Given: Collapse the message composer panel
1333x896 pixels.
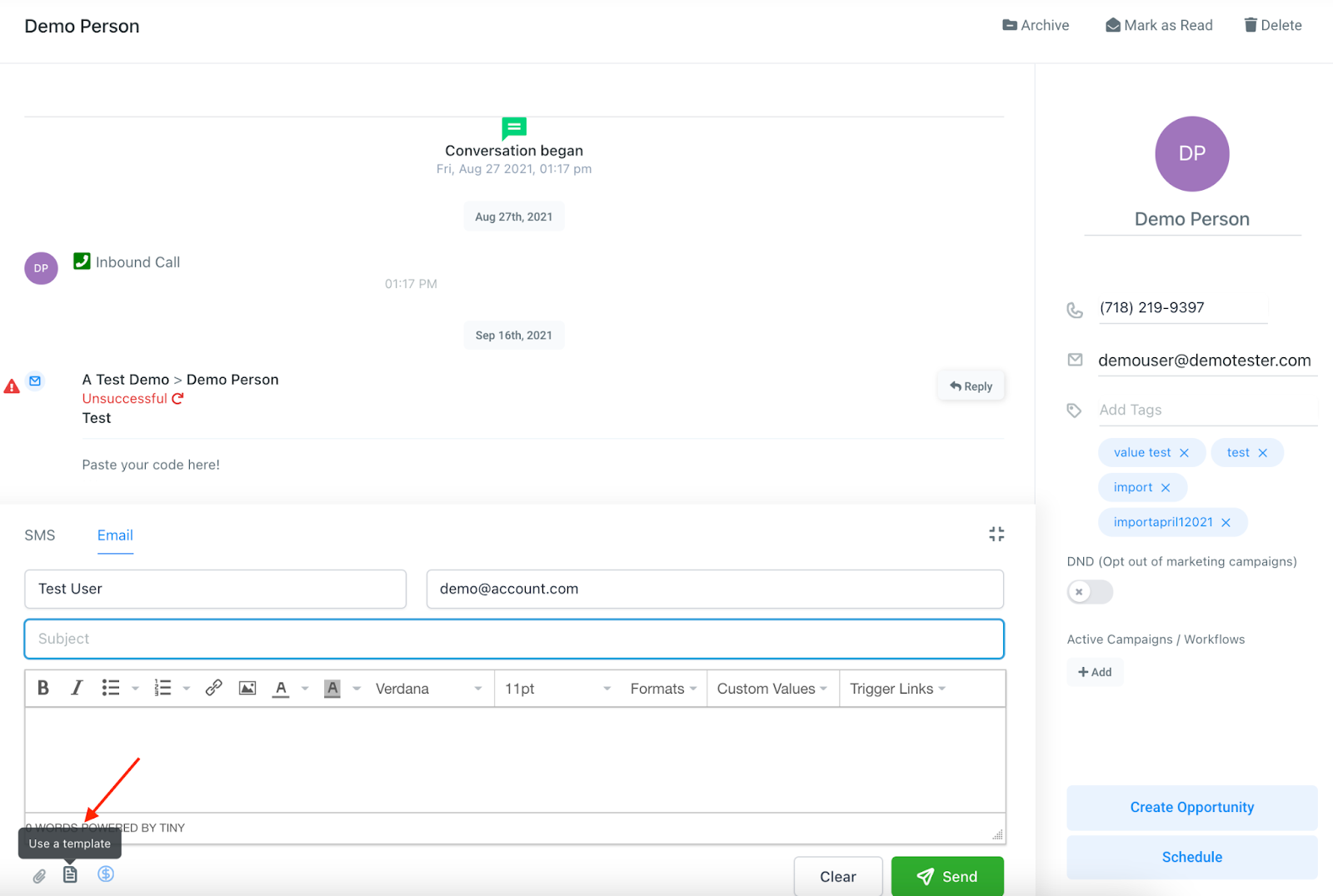Looking at the screenshot, I should pyautogui.click(x=996, y=534).
